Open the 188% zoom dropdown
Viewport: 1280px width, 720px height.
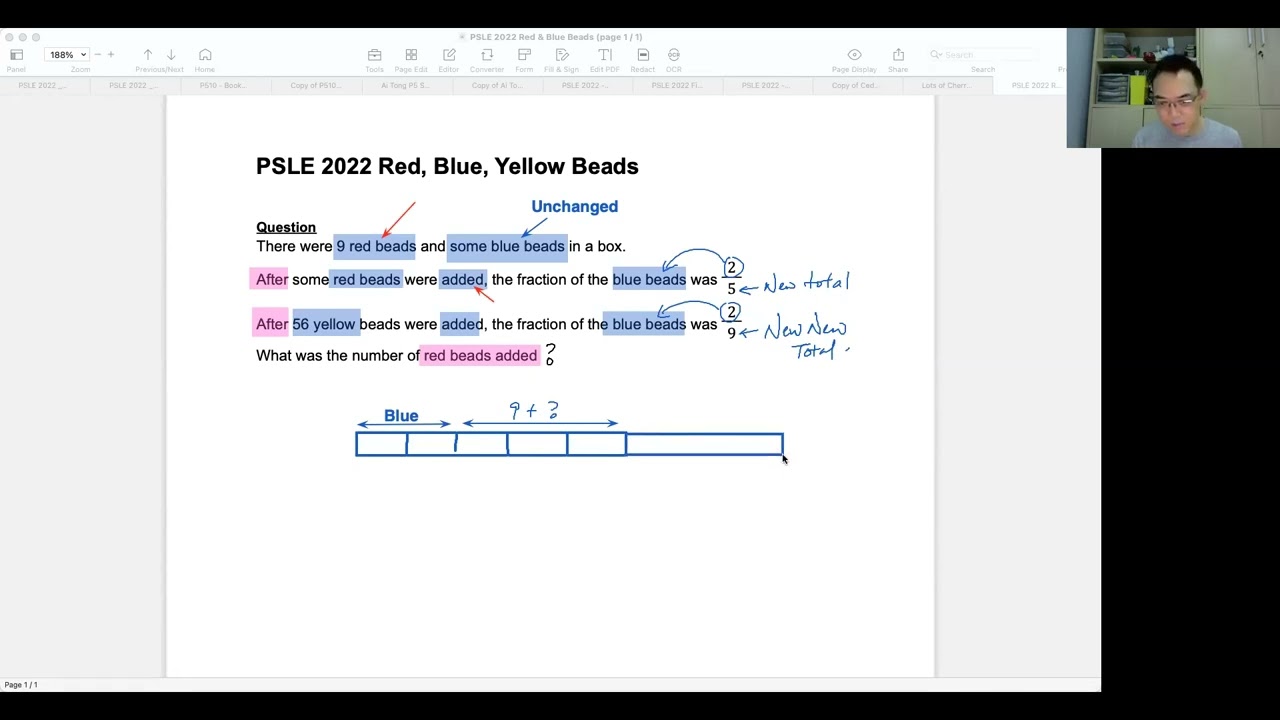tap(68, 55)
